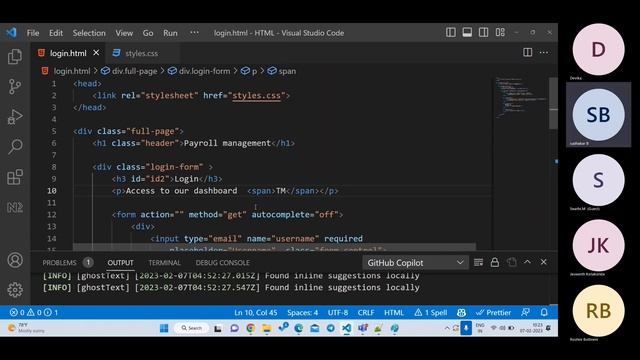This screenshot has width=640, height=360.
Task: Open the Source Control view
Action: (15, 87)
